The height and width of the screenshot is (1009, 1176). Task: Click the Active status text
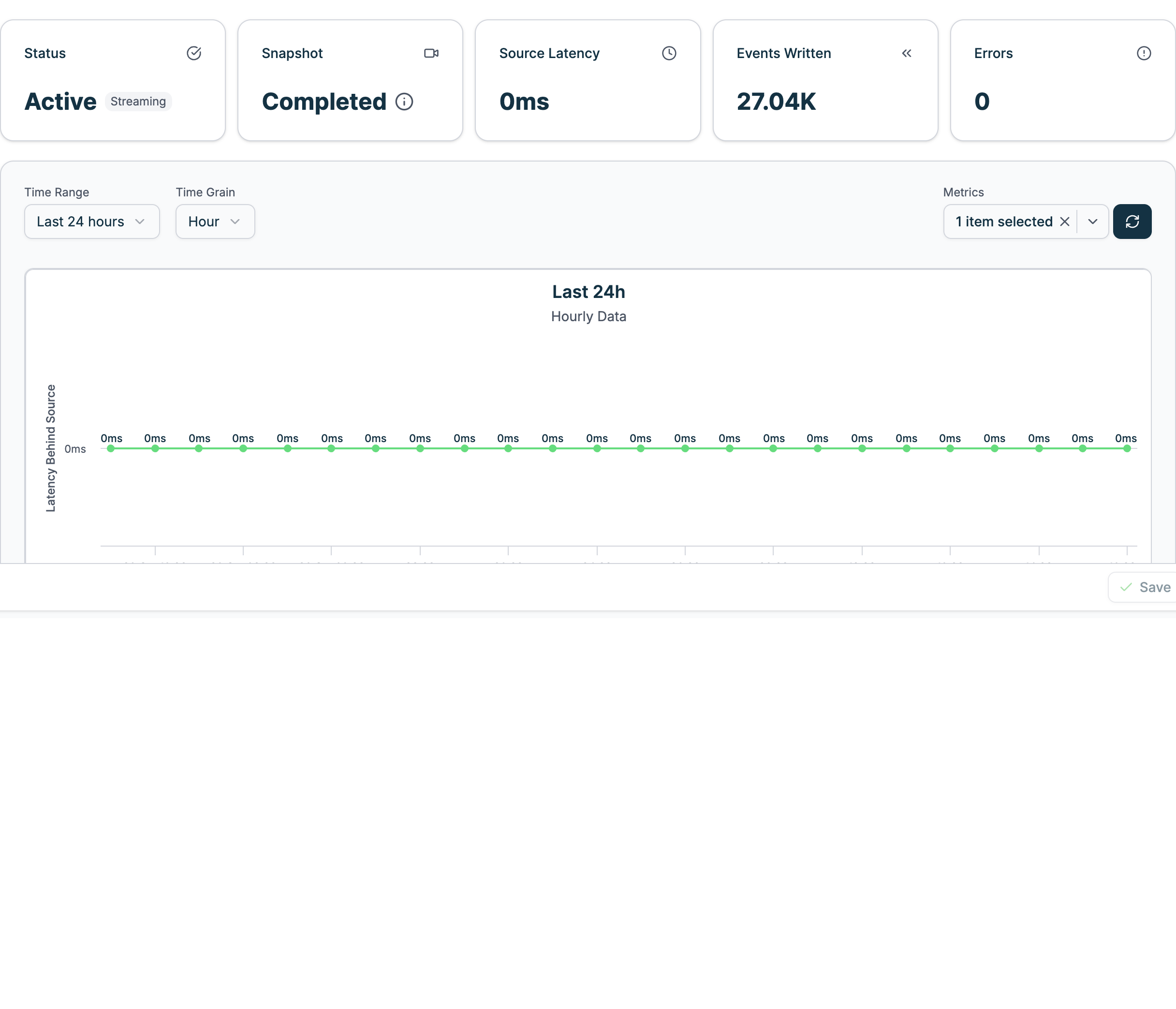(61, 102)
